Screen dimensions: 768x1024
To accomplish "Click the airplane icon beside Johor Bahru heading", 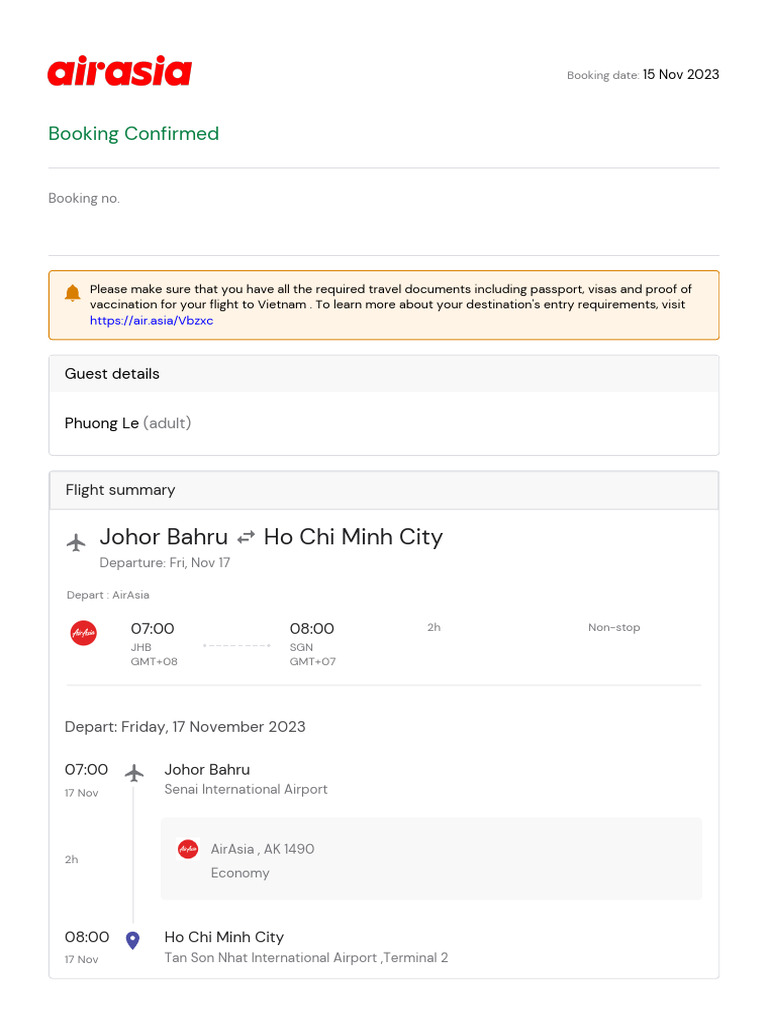I will click(x=76, y=542).
